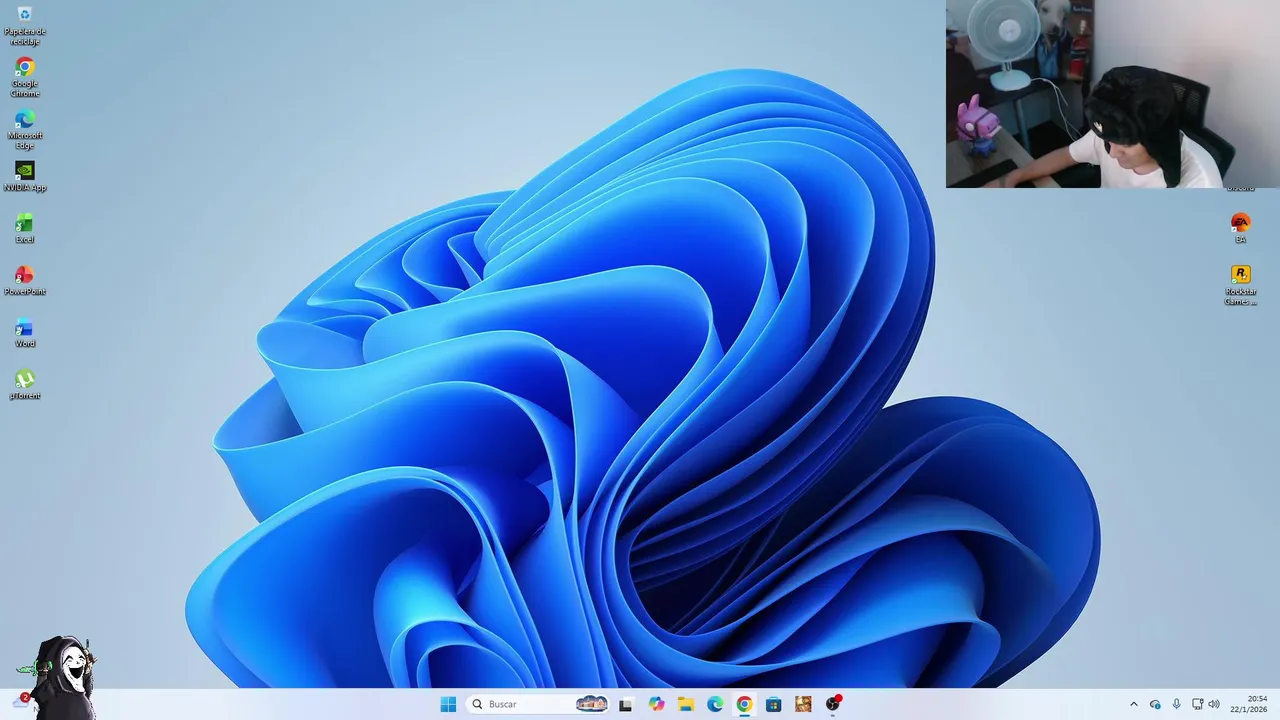Open the widgets button with badge 2

(21, 702)
